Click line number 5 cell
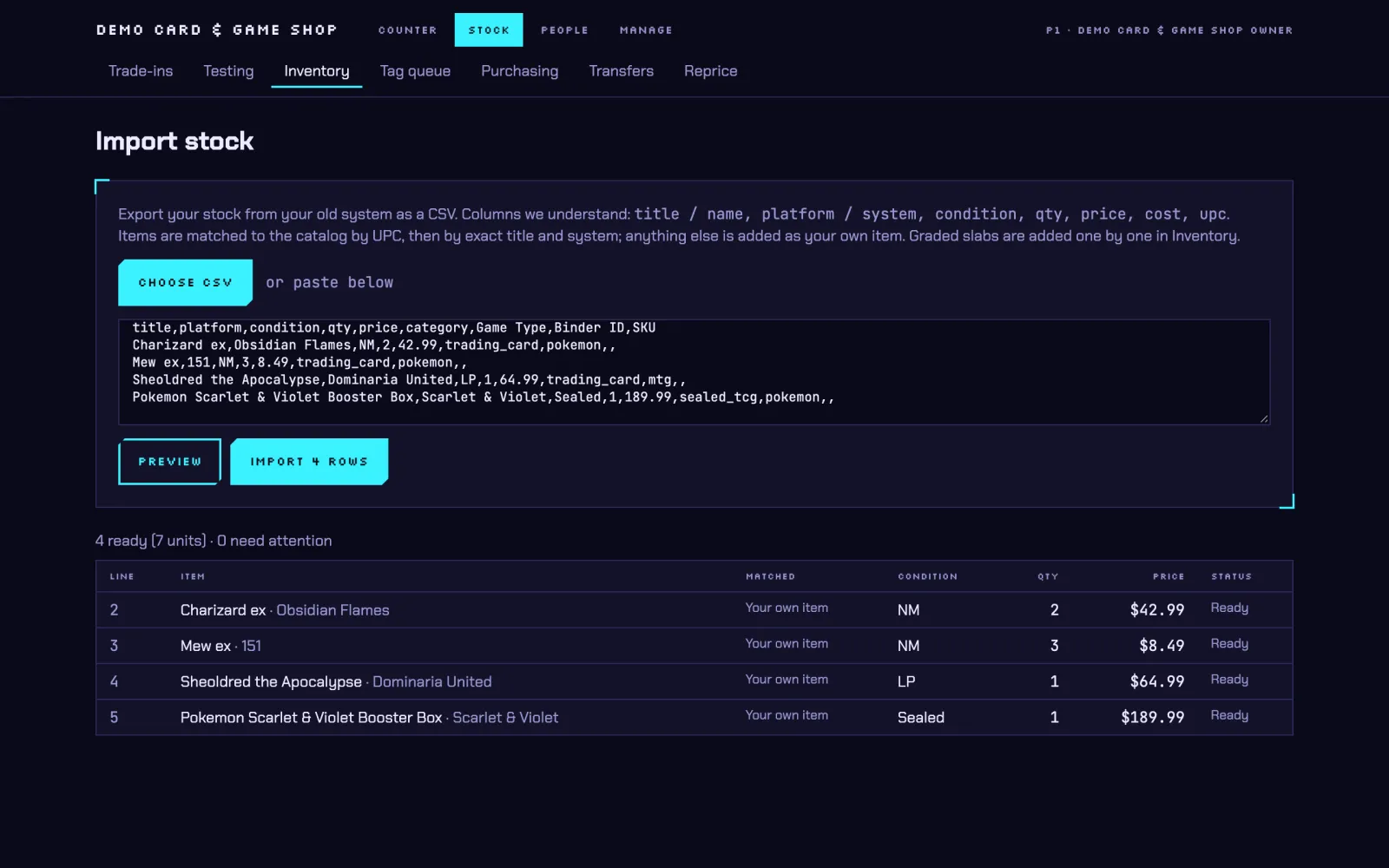Image resolution: width=1389 pixels, height=868 pixels. (x=114, y=718)
